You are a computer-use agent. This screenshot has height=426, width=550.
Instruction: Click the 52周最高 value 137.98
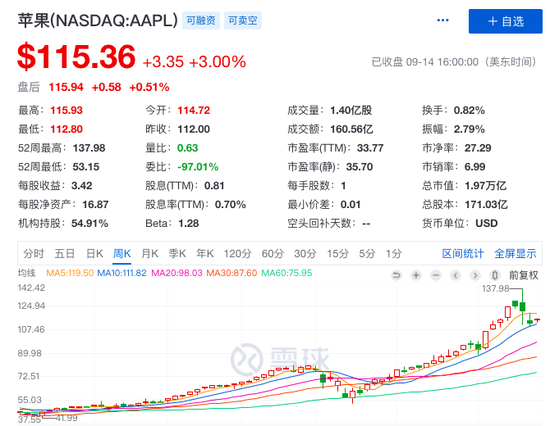coord(89,148)
